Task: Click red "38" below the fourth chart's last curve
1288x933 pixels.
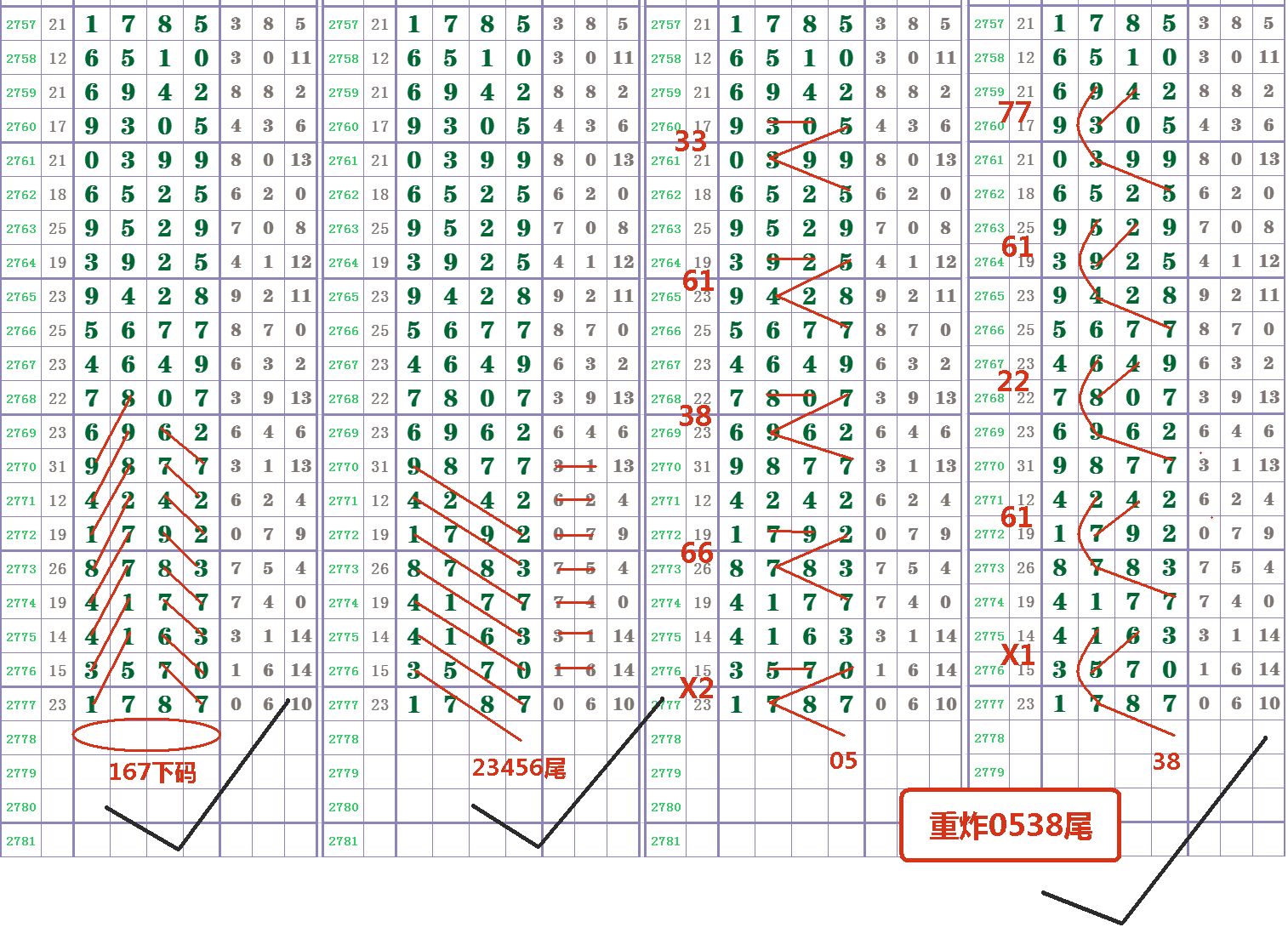Action: pos(1166,761)
